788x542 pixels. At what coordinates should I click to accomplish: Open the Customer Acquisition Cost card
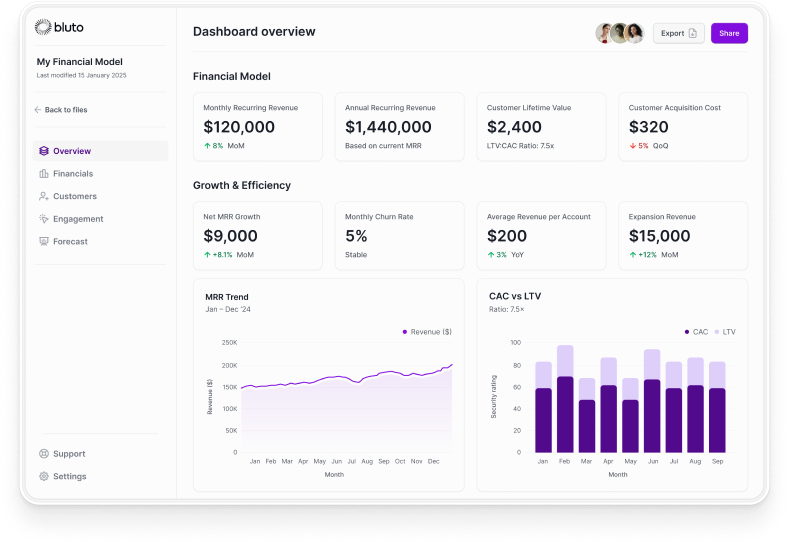point(683,127)
